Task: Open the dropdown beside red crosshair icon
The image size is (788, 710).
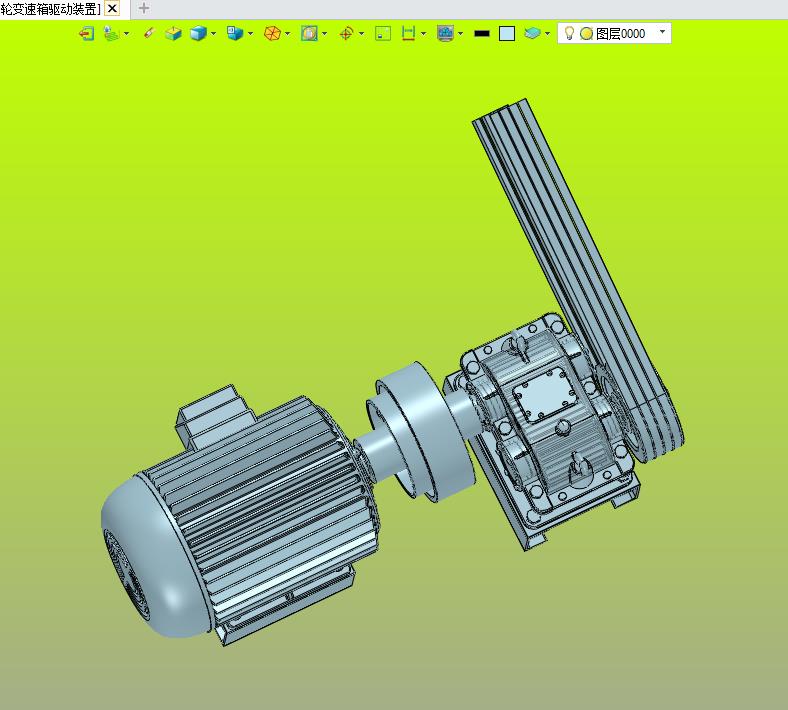Action: [361, 34]
